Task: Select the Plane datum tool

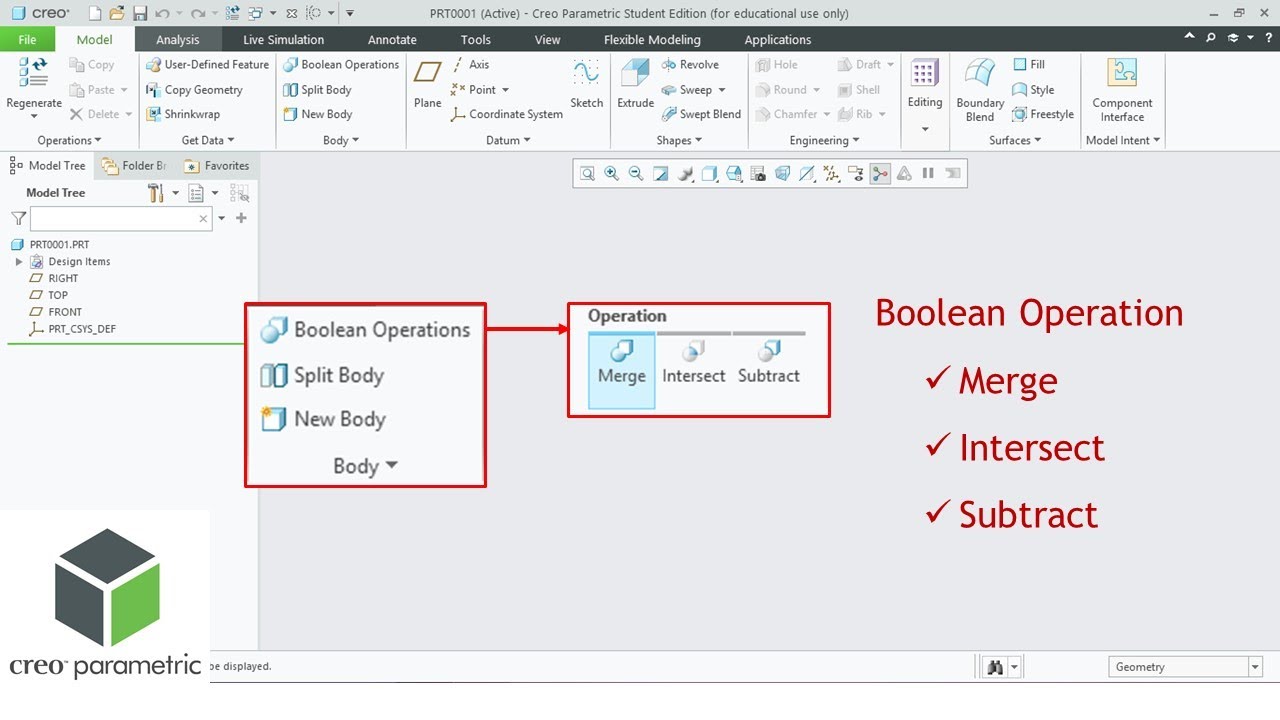Action: (428, 84)
